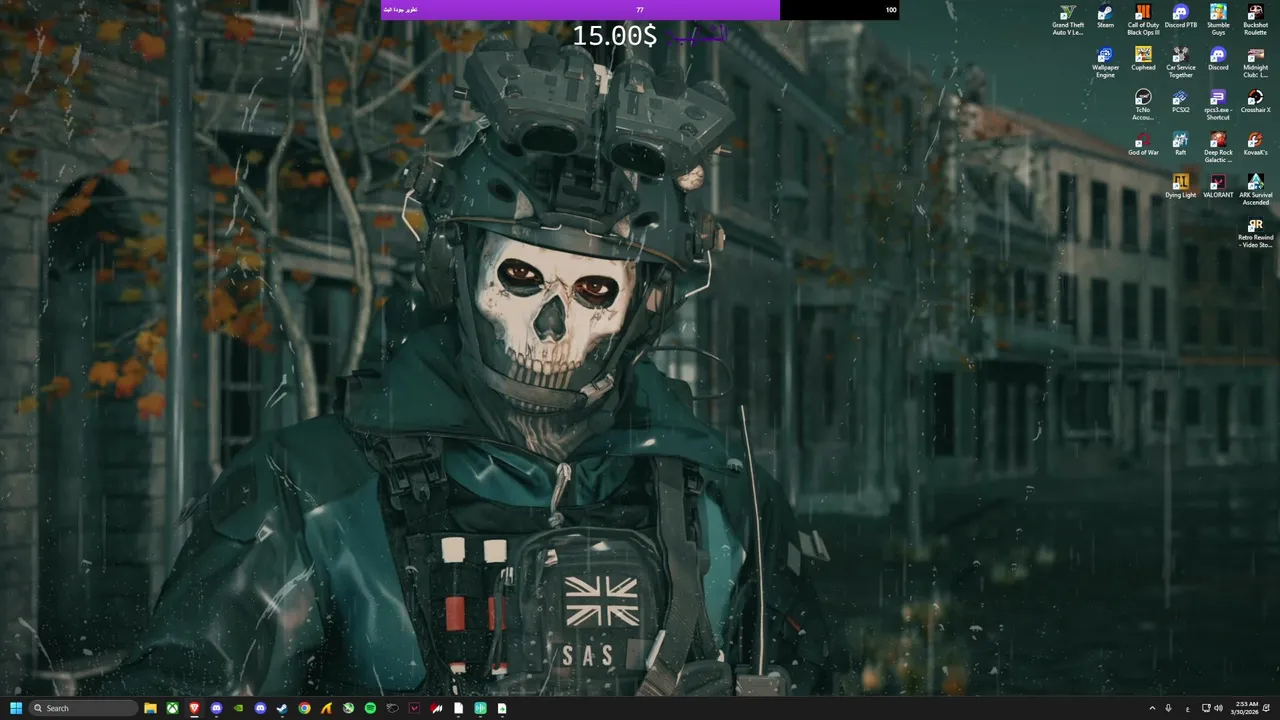Open the network status tray icon
The height and width of the screenshot is (720, 1280).
click(x=1205, y=708)
